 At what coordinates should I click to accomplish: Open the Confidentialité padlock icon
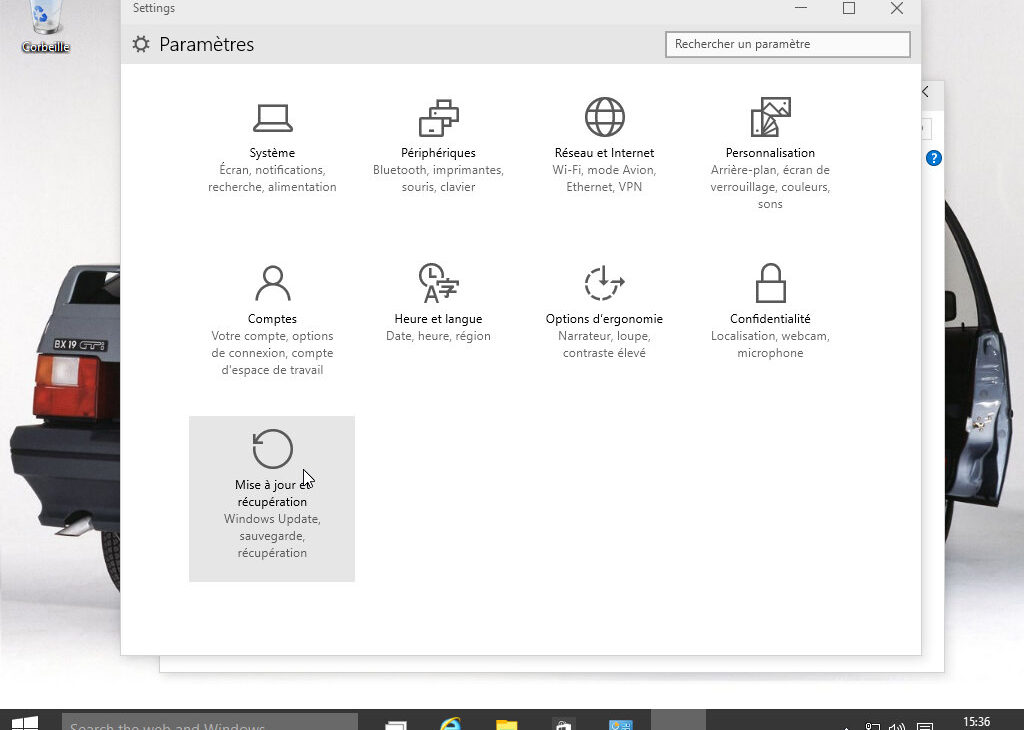pyautogui.click(x=770, y=284)
